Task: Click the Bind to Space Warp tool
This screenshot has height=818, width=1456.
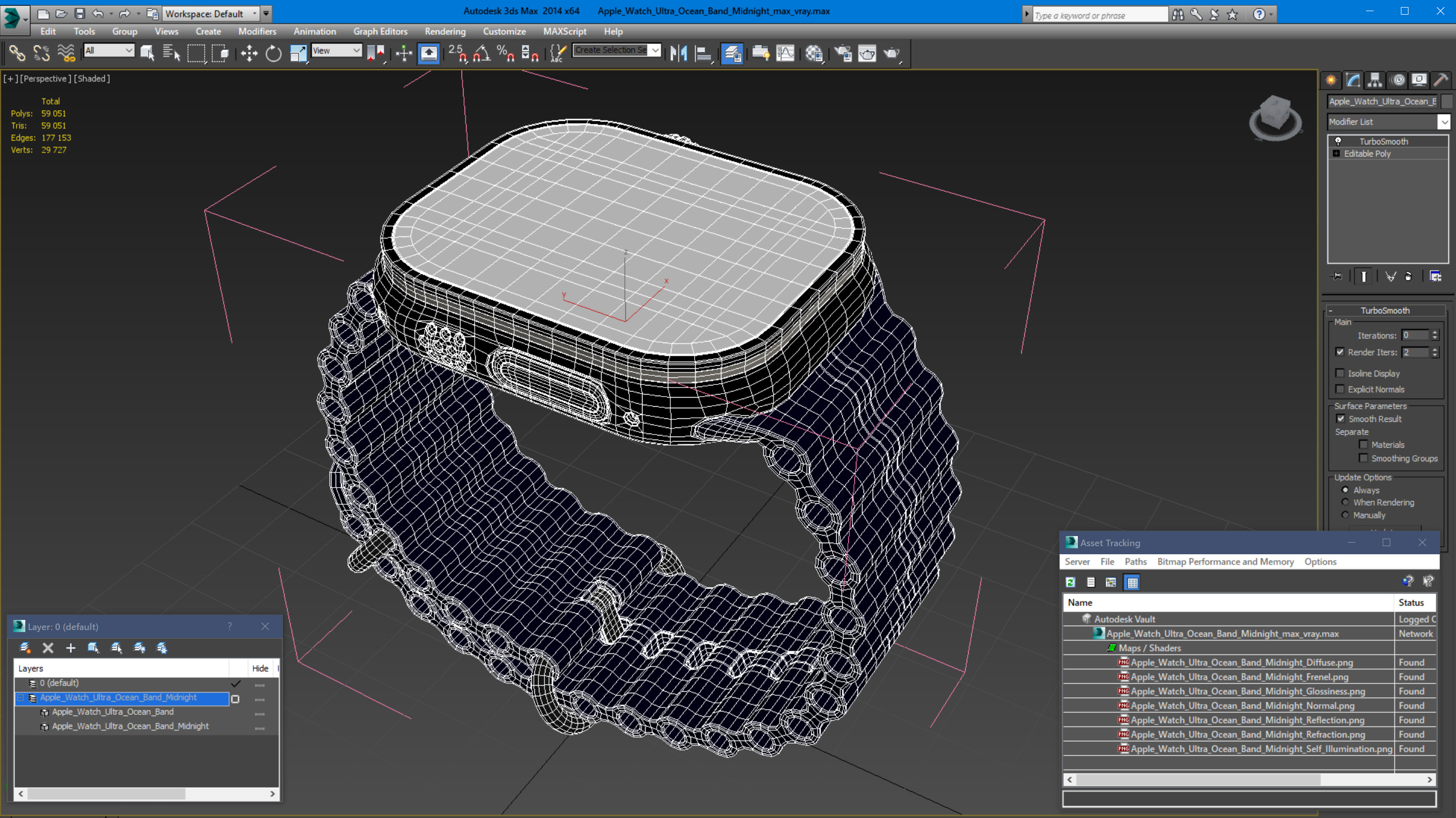Action: [66, 53]
